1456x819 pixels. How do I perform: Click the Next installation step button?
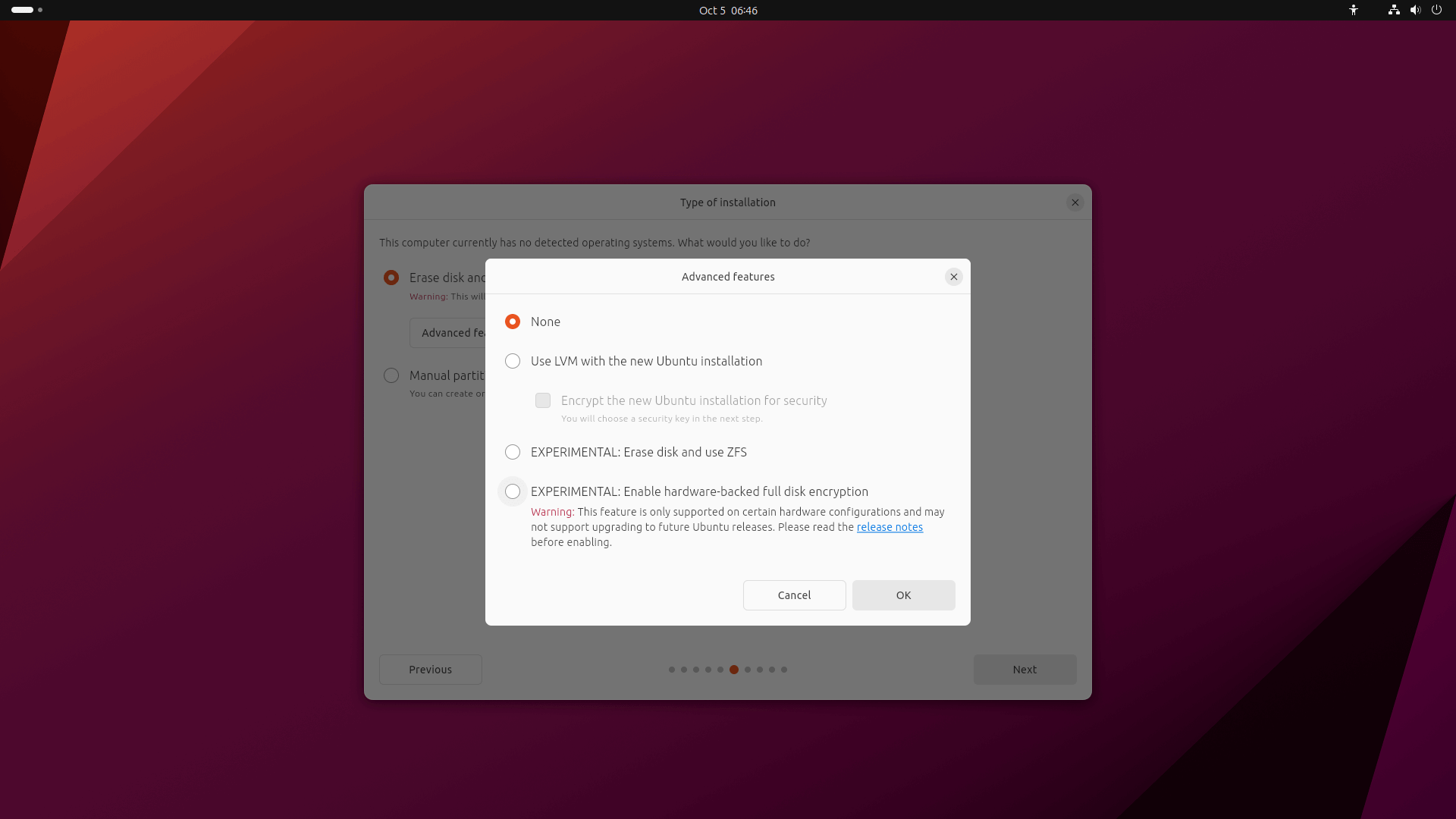tap(1025, 669)
